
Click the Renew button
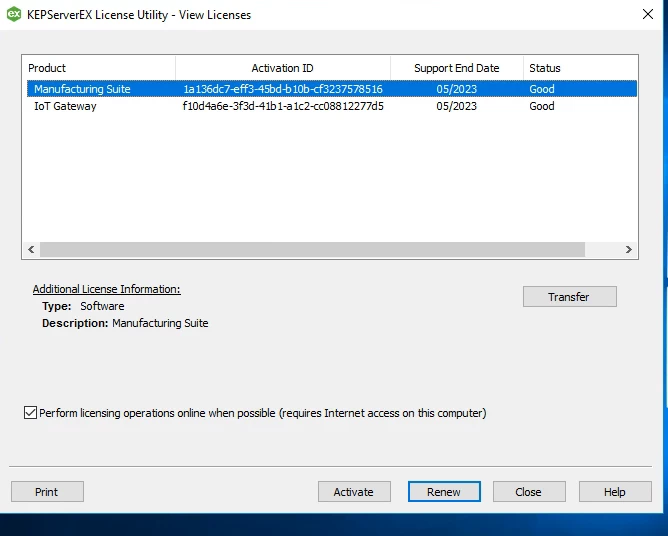pyautogui.click(x=444, y=492)
